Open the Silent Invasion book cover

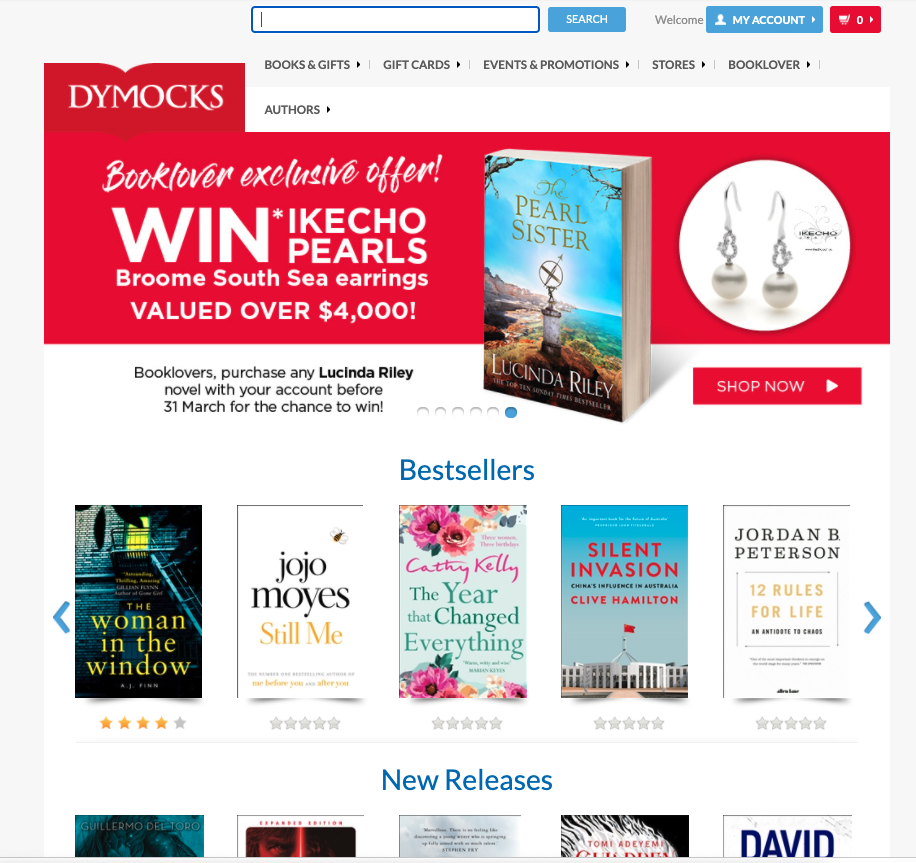[x=624, y=601]
